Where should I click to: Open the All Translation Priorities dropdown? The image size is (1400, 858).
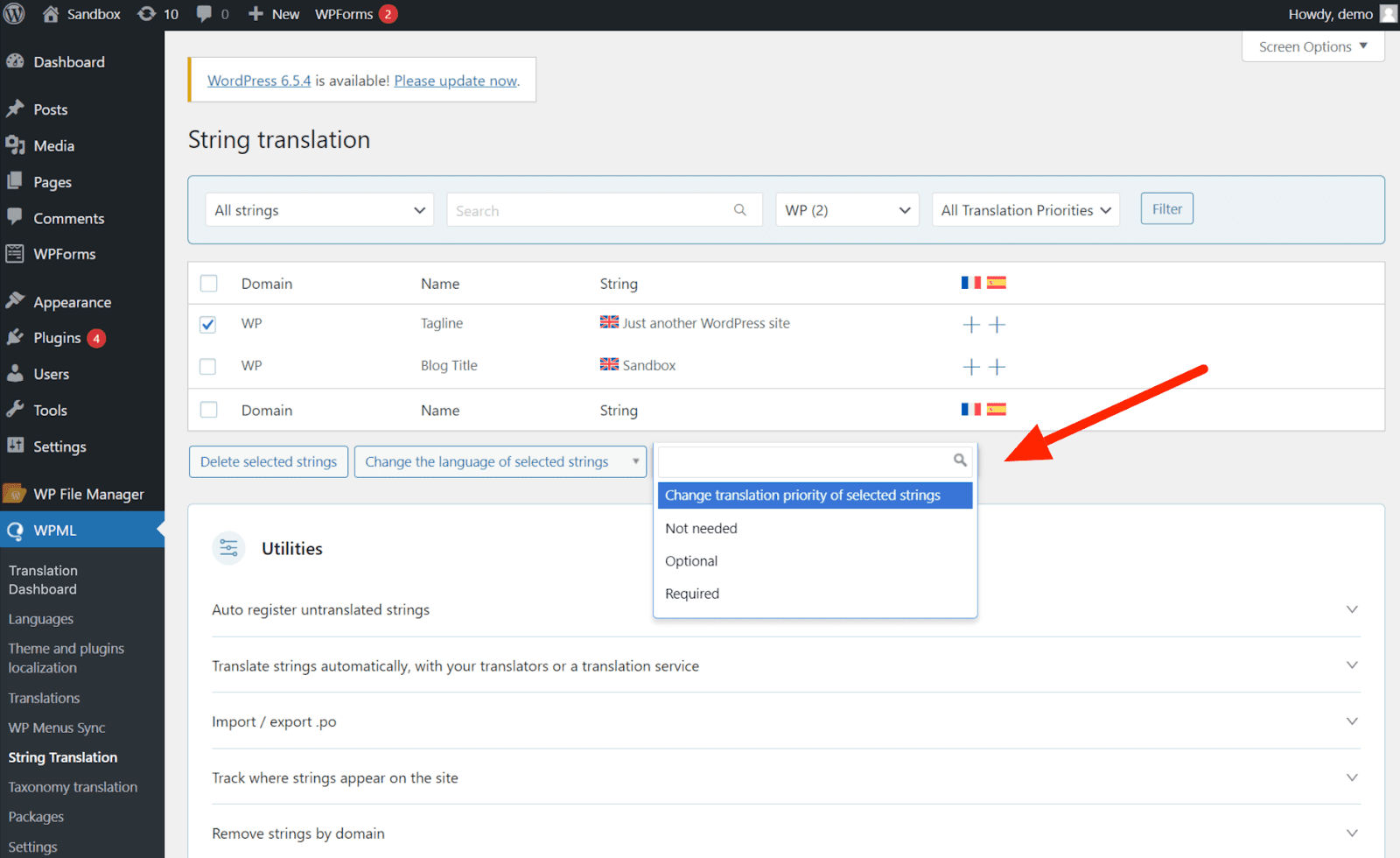[x=1025, y=210]
